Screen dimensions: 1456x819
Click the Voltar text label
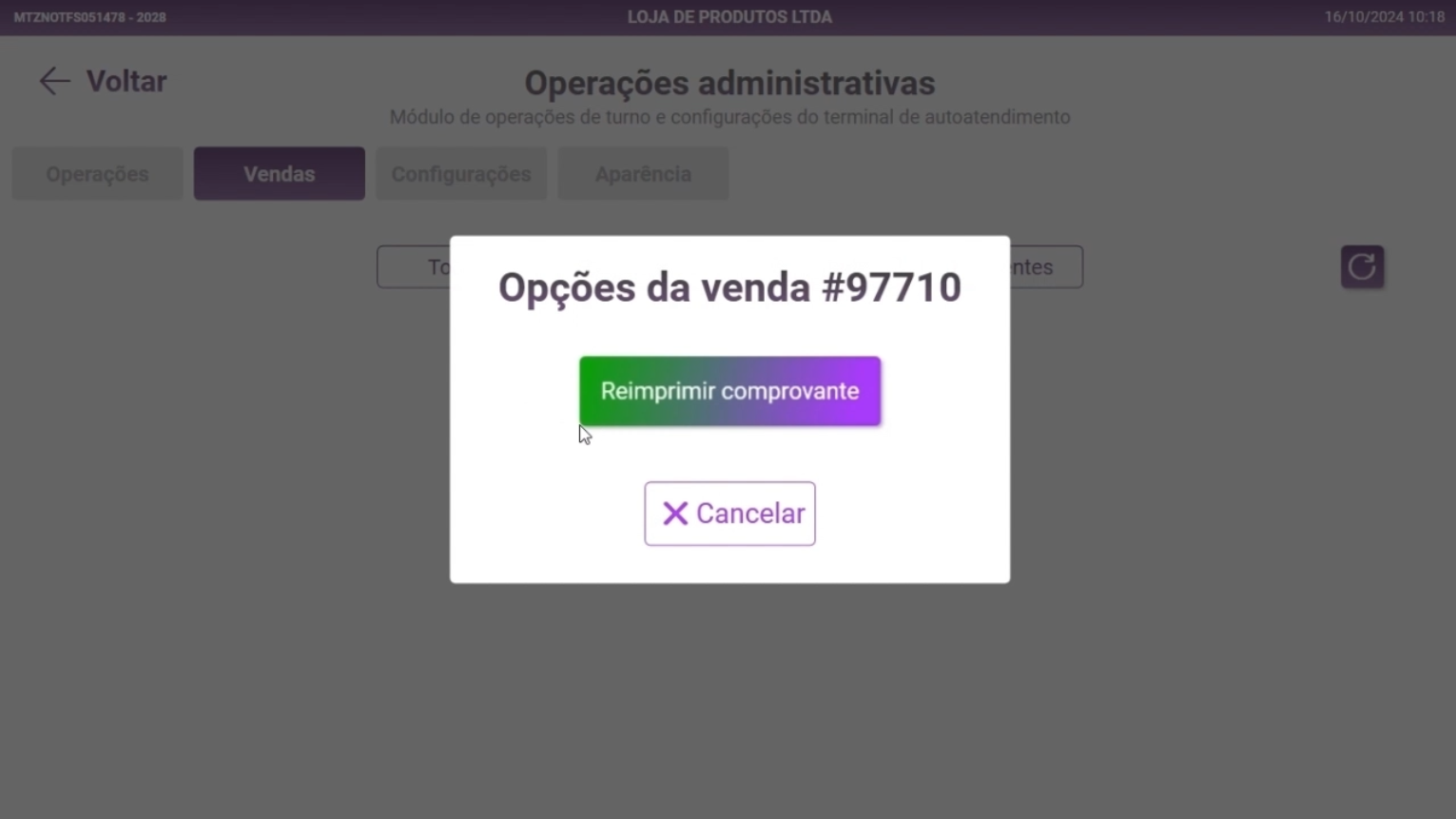click(x=126, y=81)
